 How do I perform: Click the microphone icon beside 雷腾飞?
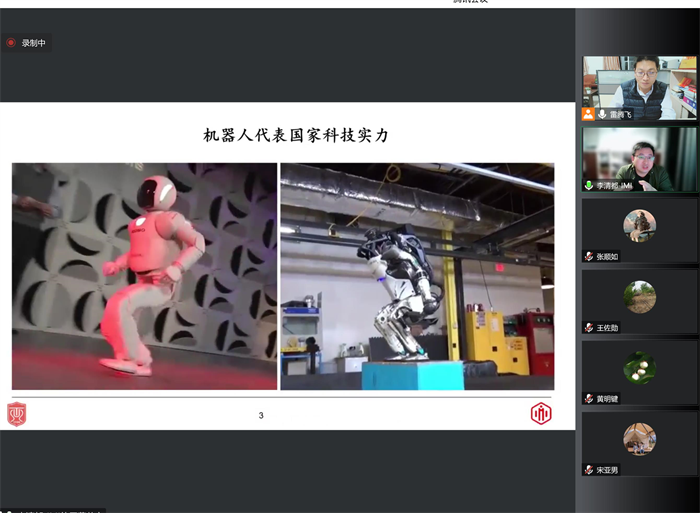pyautogui.click(x=602, y=114)
